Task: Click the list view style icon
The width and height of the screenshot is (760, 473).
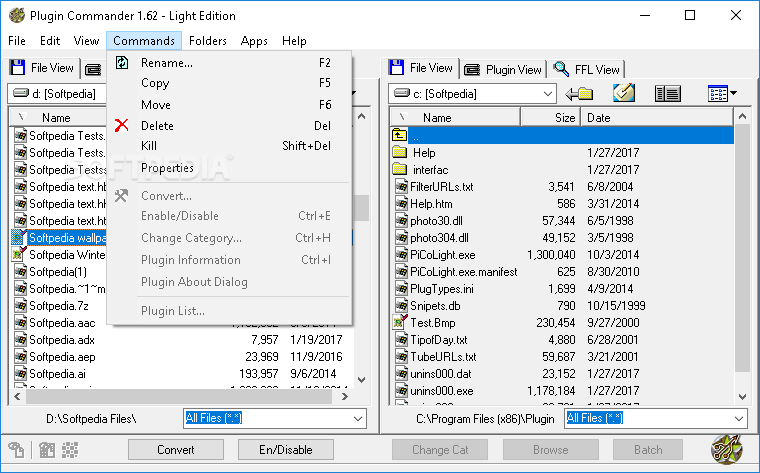Action: coord(717,94)
